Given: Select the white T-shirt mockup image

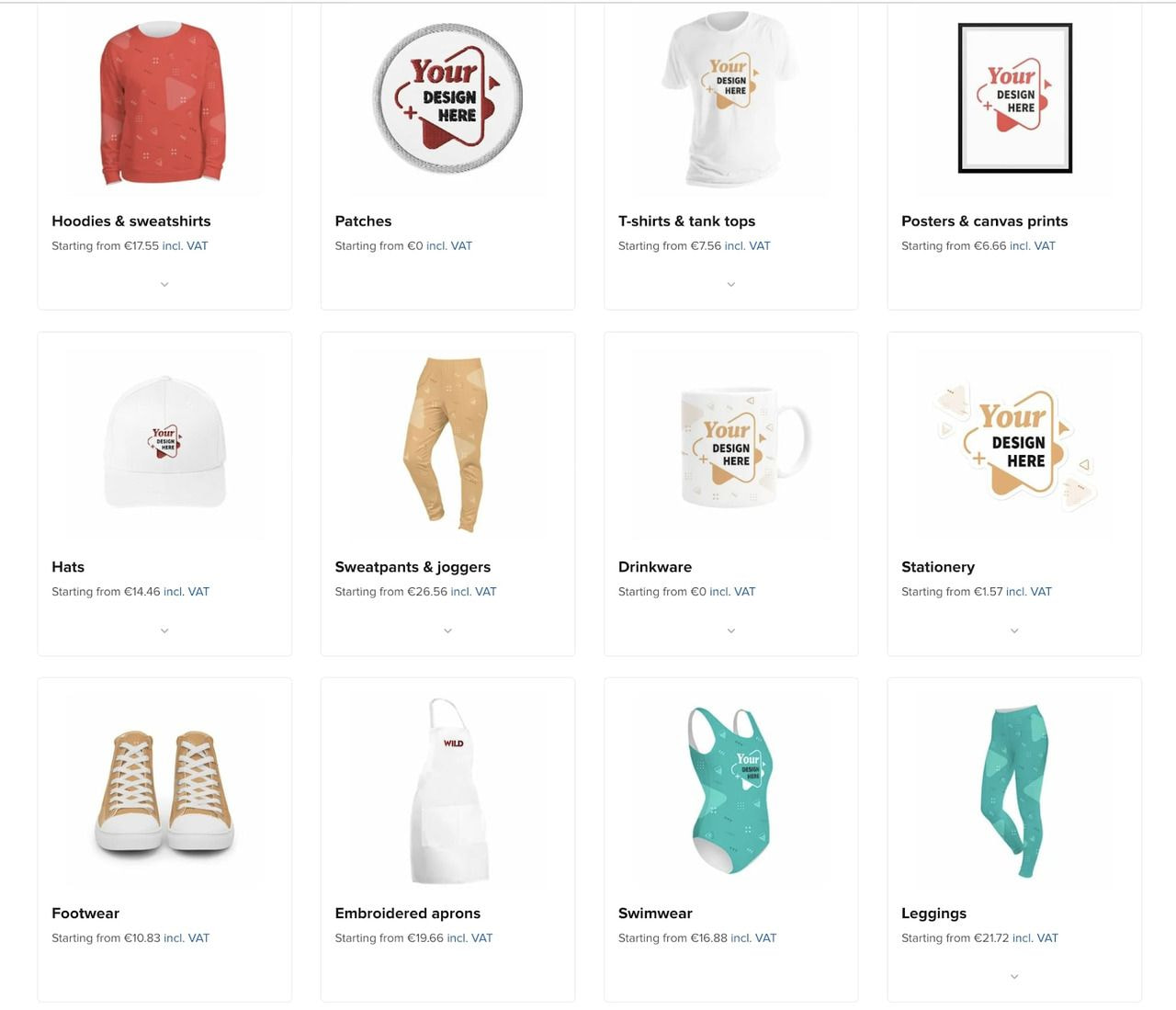Looking at the screenshot, I should coord(731,99).
